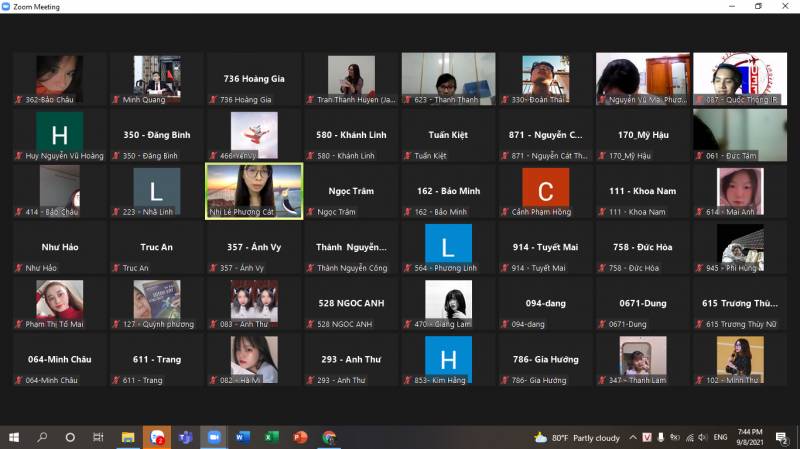Open the taskbar search icon
The height and width of the screenshot is (449, 800).
pos(42,437)
